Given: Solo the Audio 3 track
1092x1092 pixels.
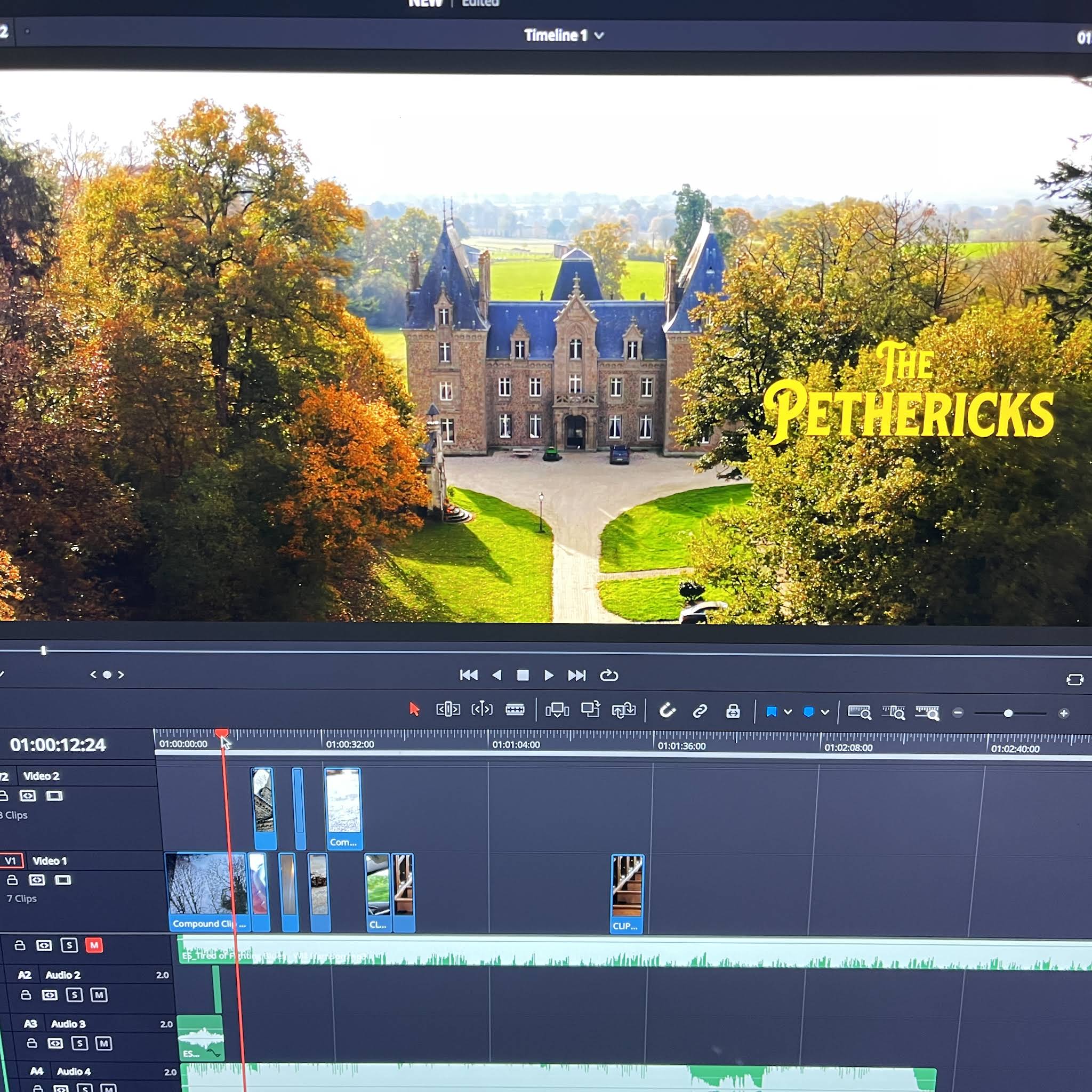Looking at the screenshot, I should tap(79, 1045).
